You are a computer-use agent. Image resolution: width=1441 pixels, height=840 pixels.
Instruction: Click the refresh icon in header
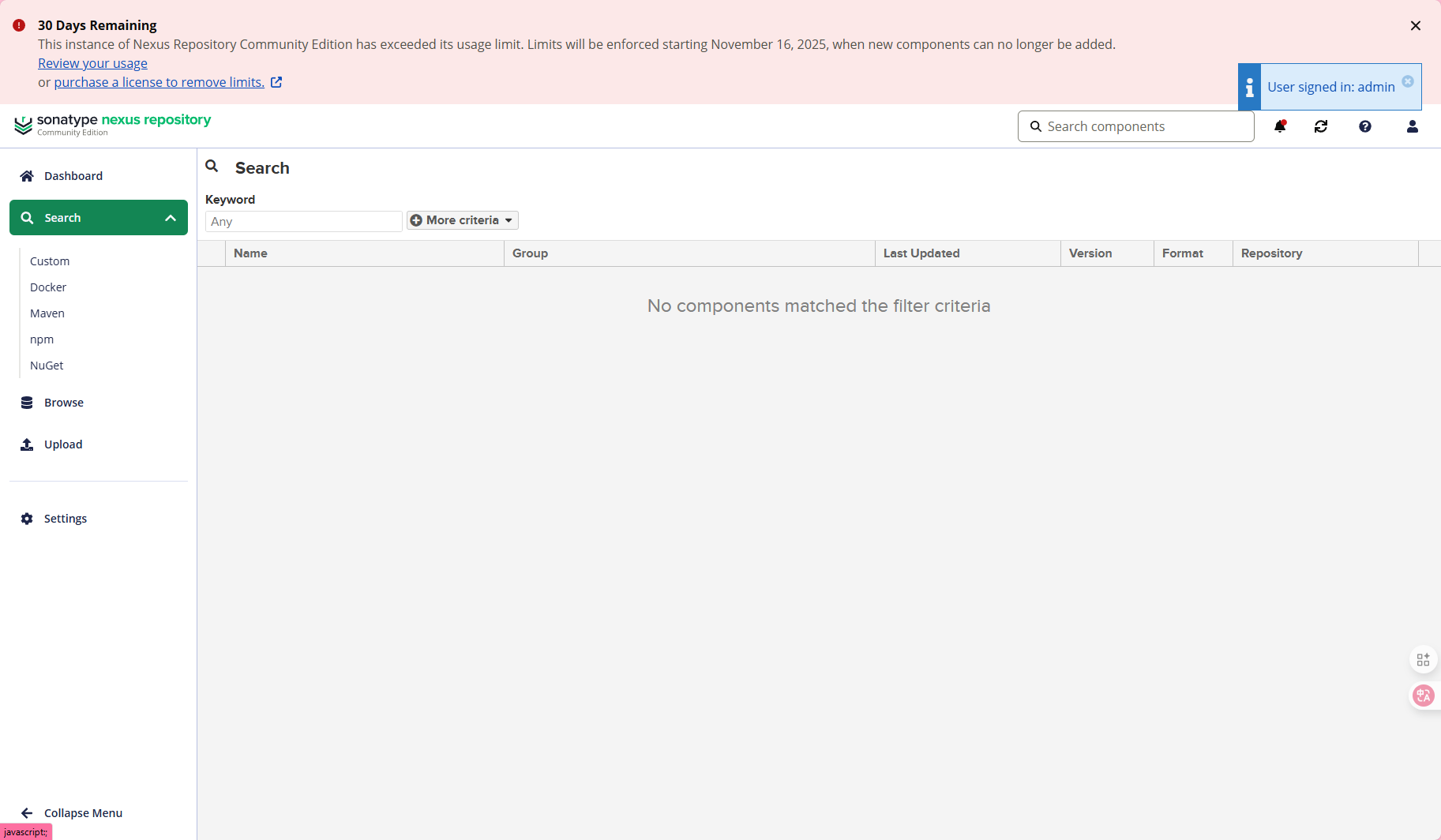click(x=1321, y=126)
